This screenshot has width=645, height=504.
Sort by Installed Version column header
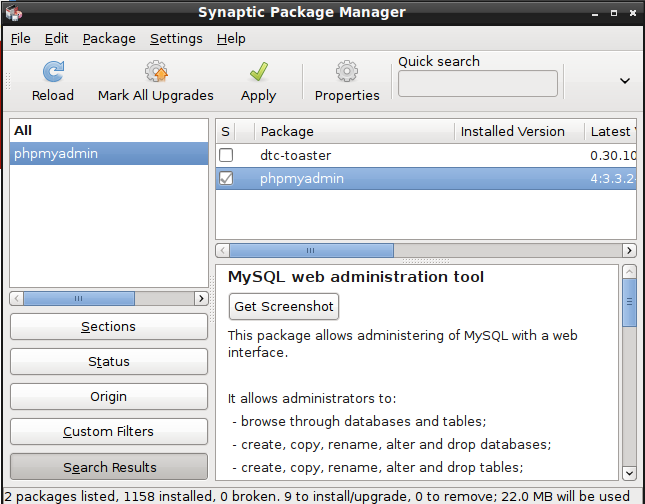(x=520, y=132)
